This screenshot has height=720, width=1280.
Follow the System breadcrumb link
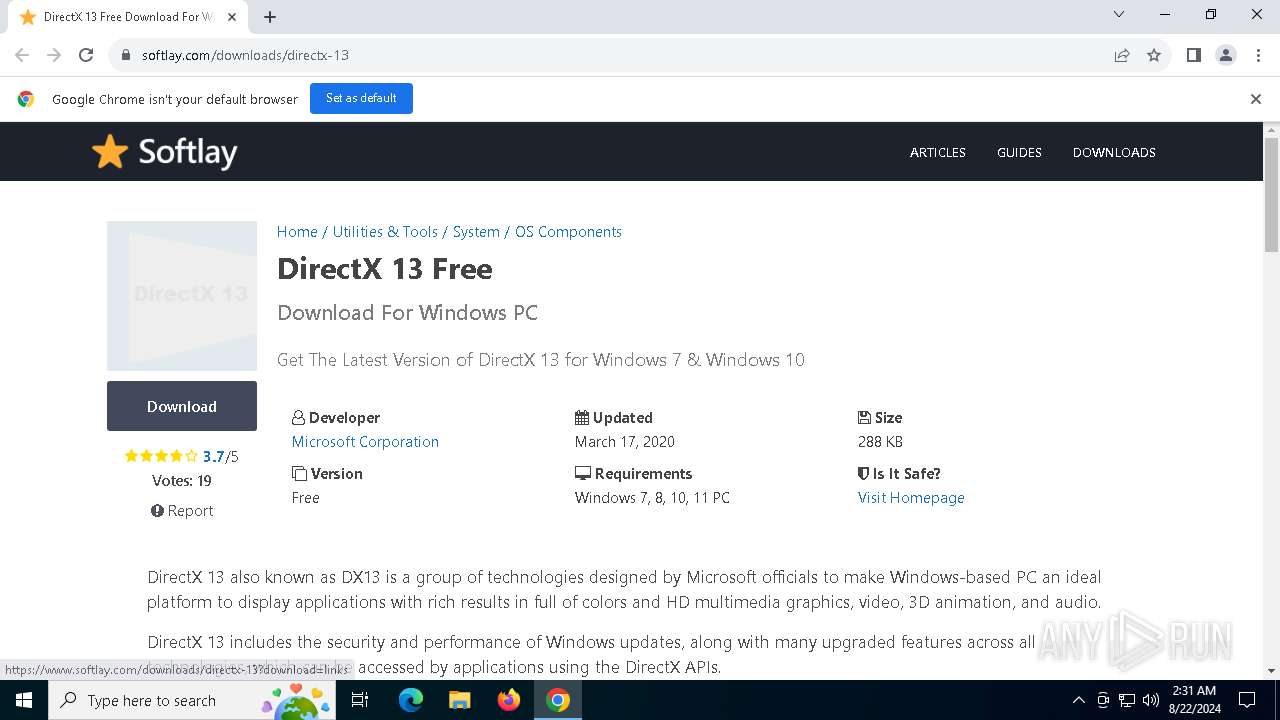(476, 231)
